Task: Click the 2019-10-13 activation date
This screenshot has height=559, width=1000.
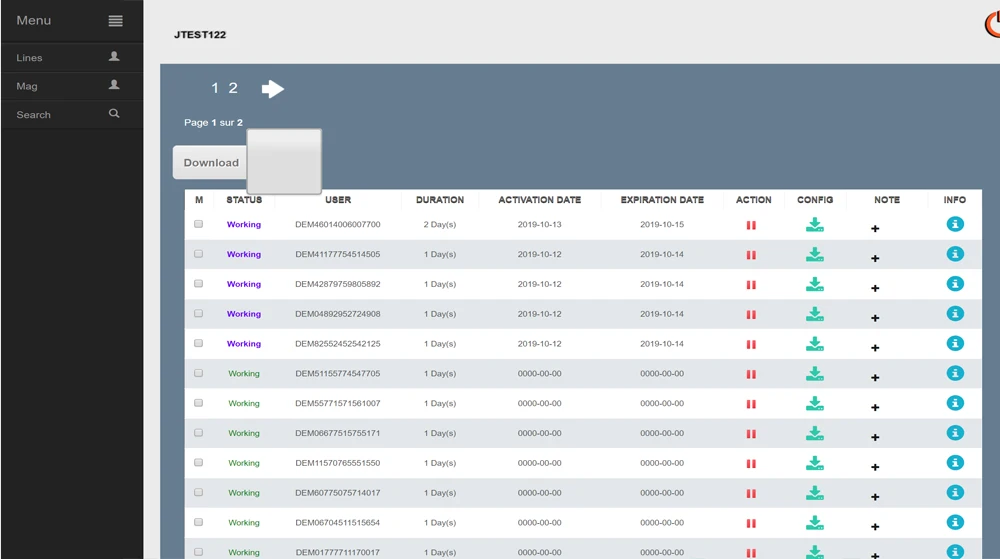Action: (540, 224)
